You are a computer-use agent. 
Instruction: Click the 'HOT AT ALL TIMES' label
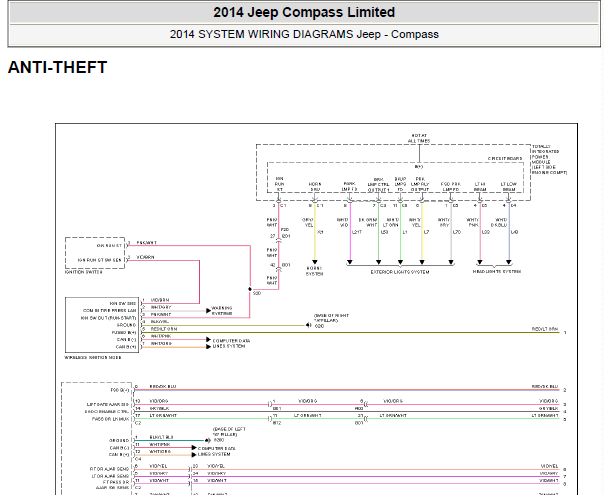click(419, 138)
